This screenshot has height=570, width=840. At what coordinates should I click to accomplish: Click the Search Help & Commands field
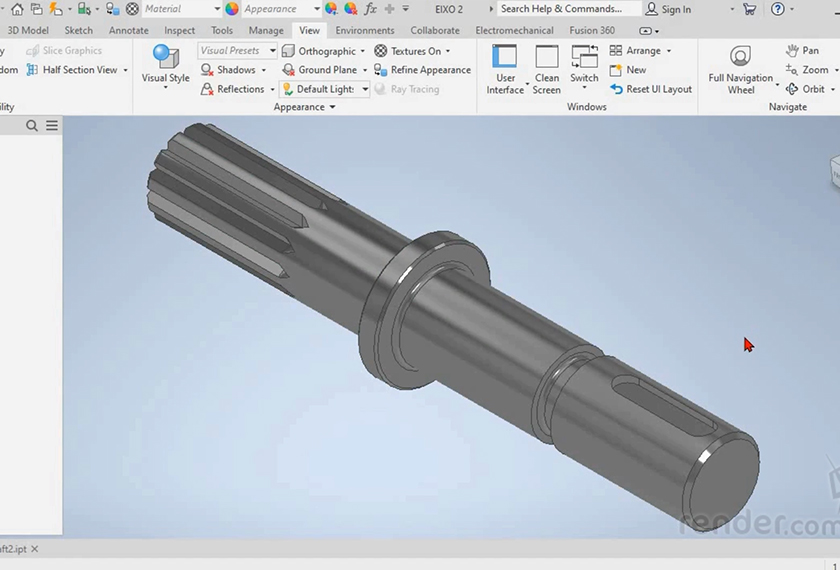click(566, 9)
